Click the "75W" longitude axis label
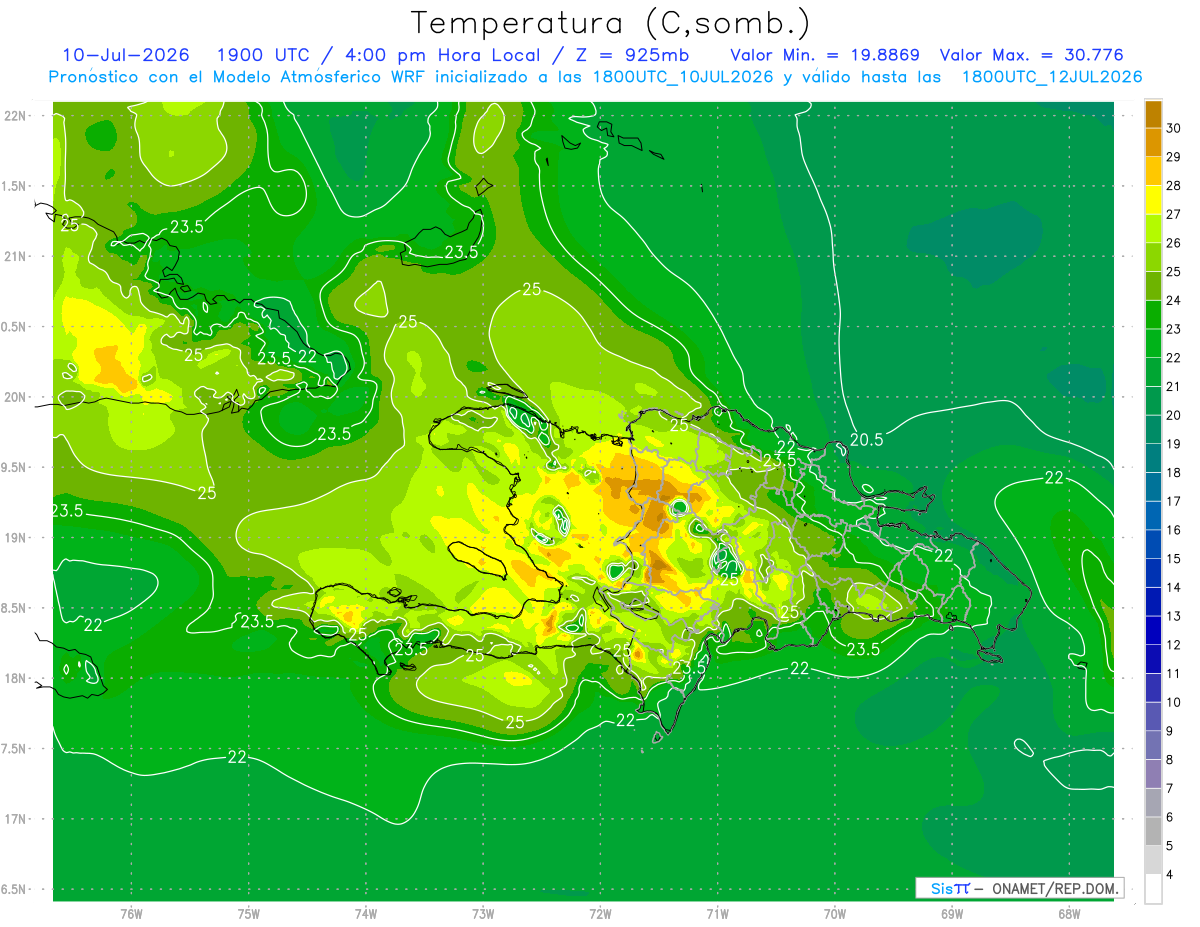The width and height of the screenshot is (1200, 927). (x=249, y=913)
